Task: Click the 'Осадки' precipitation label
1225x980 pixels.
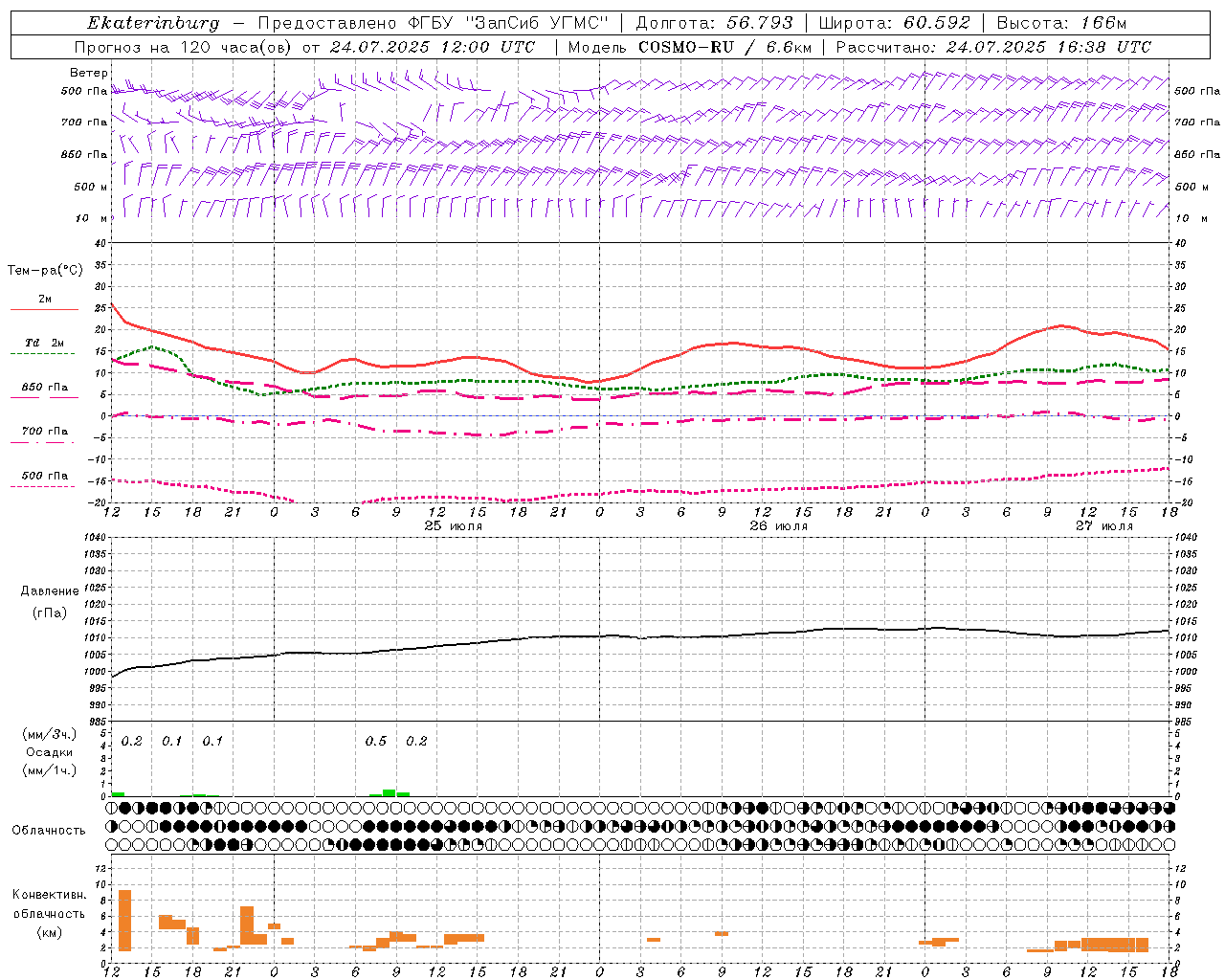Action: (49, 752)
